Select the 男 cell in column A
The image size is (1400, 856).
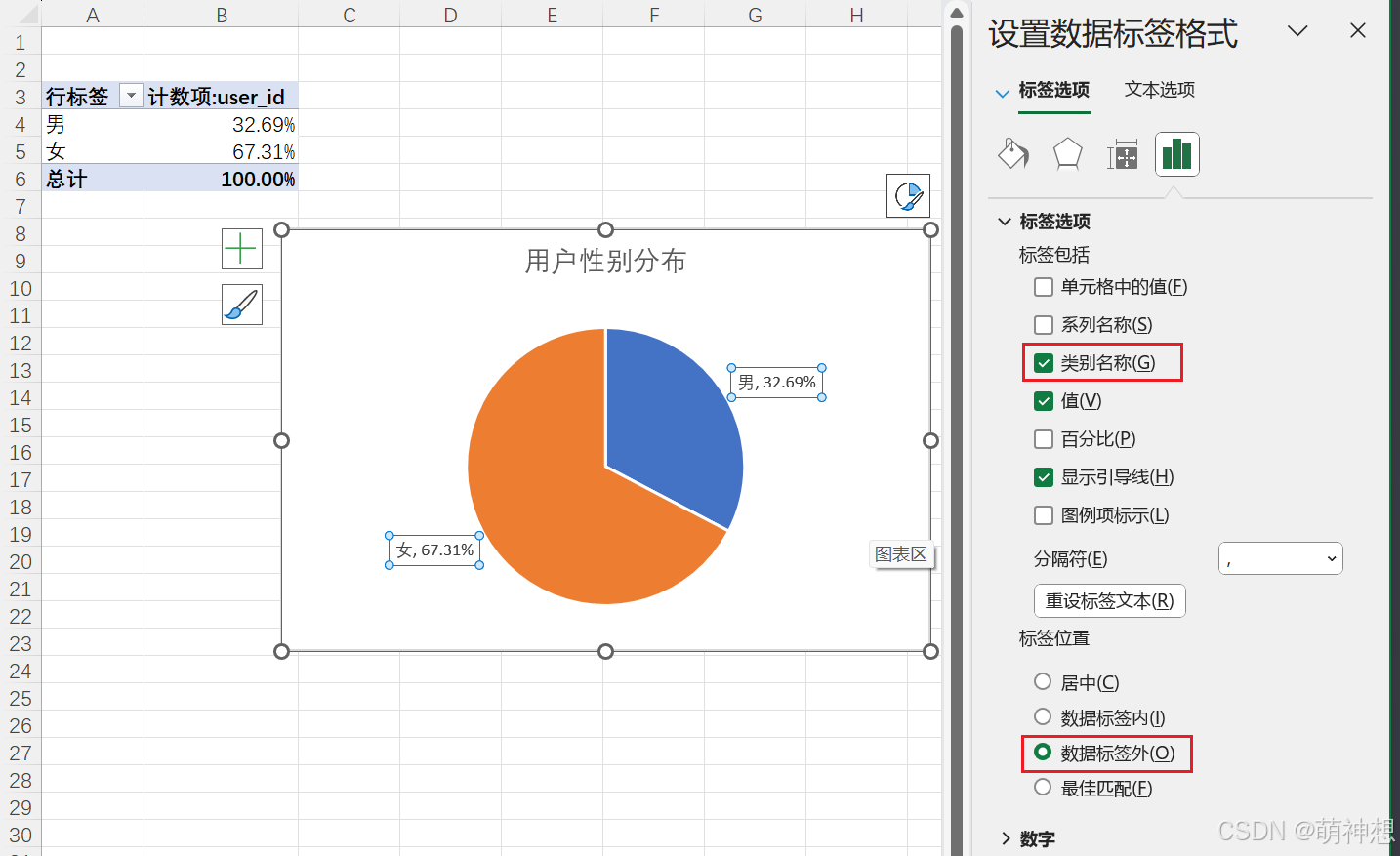[93, 124]
